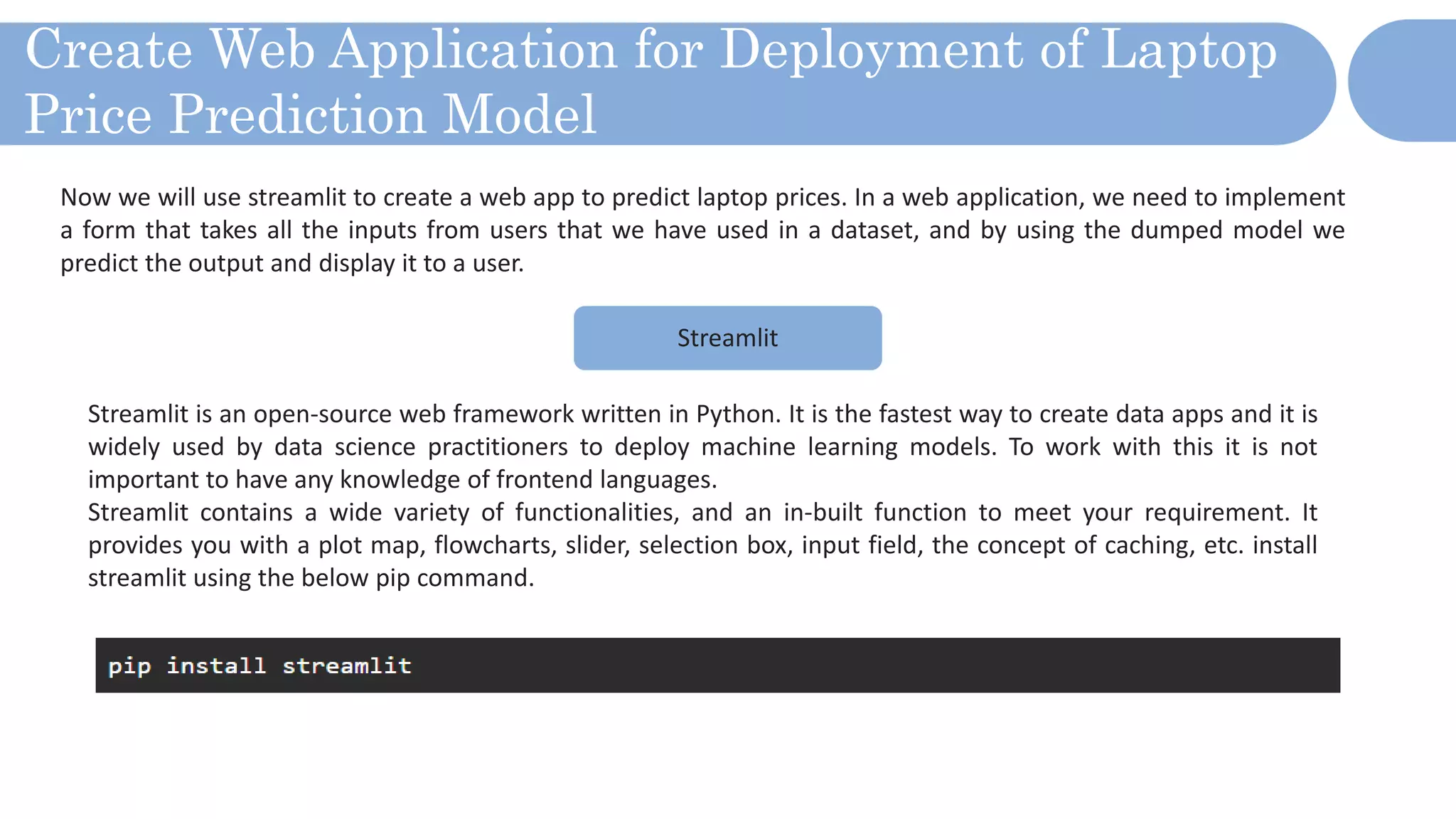Click the line 'predict the output and display it'
Screen dimensions: 1456x819
239,263
